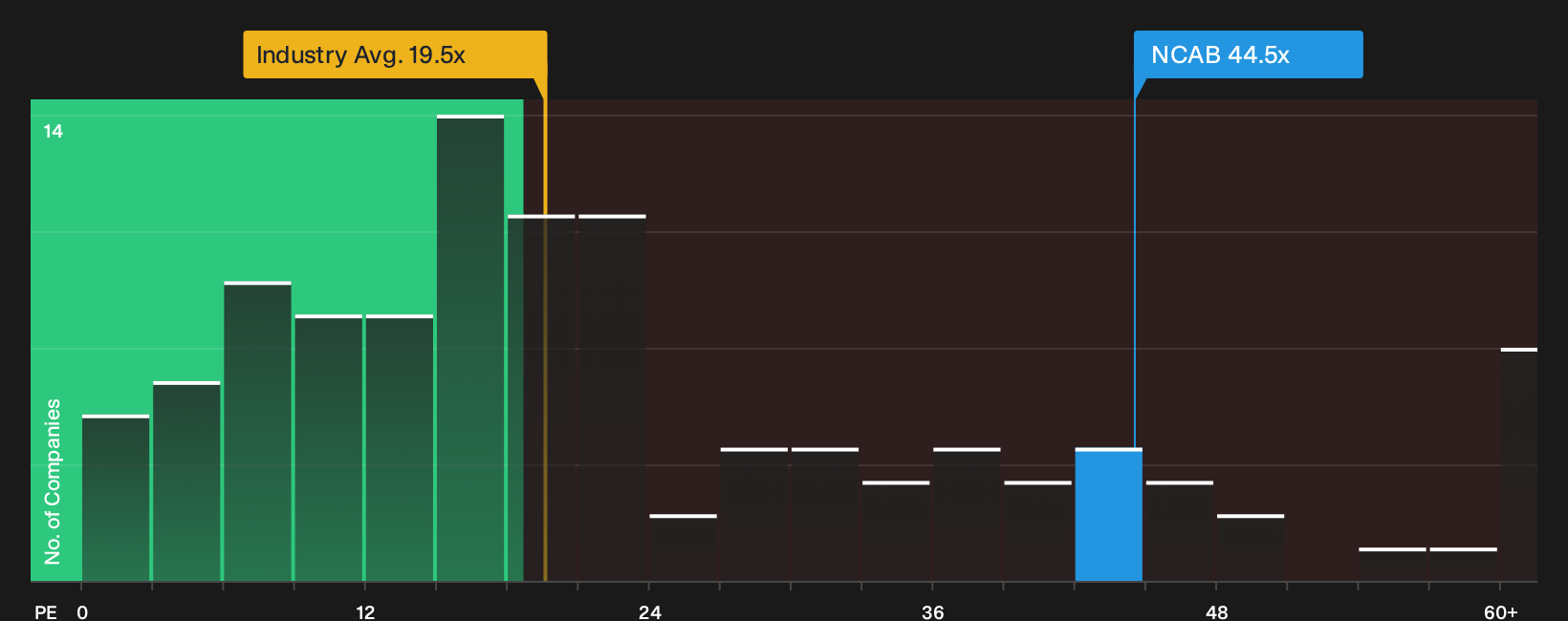
Task: Click the '24' x-axis tick label
Action: (x=649, y=611)
